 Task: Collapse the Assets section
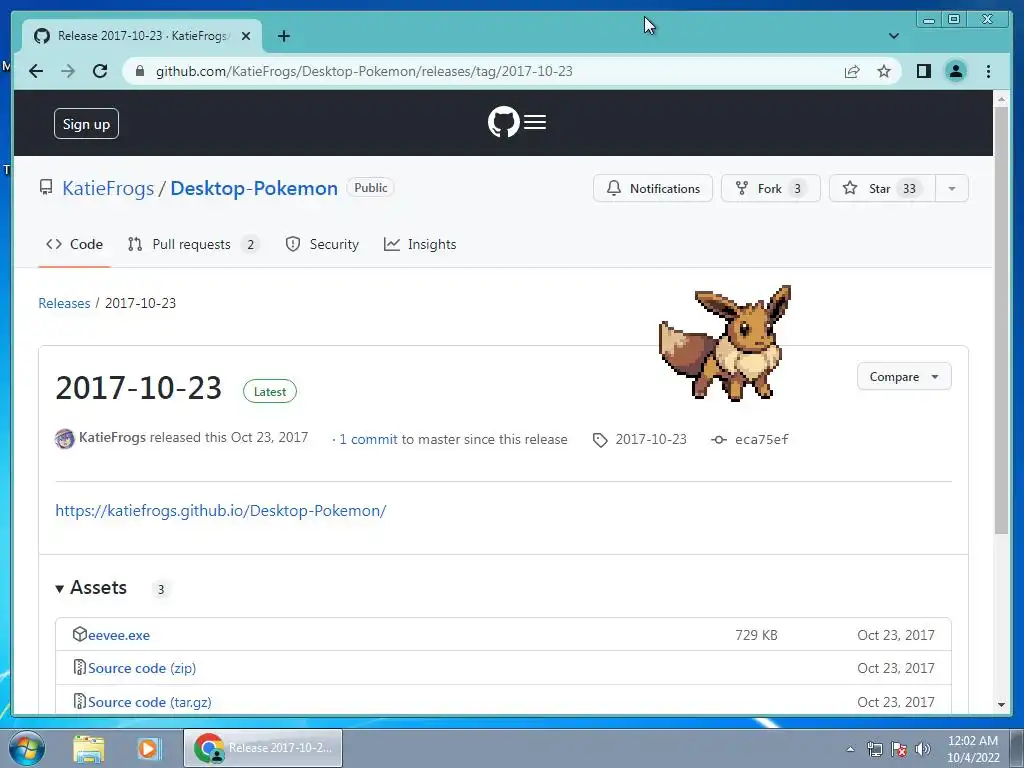[x=91, y=588]
